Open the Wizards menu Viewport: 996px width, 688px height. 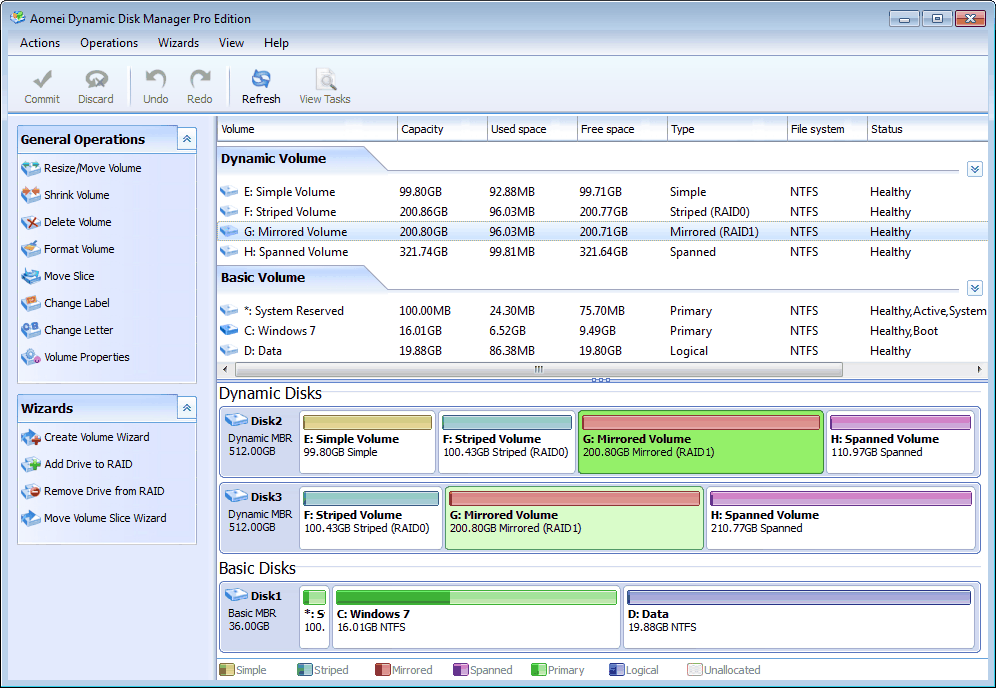[x=178, y=43]
